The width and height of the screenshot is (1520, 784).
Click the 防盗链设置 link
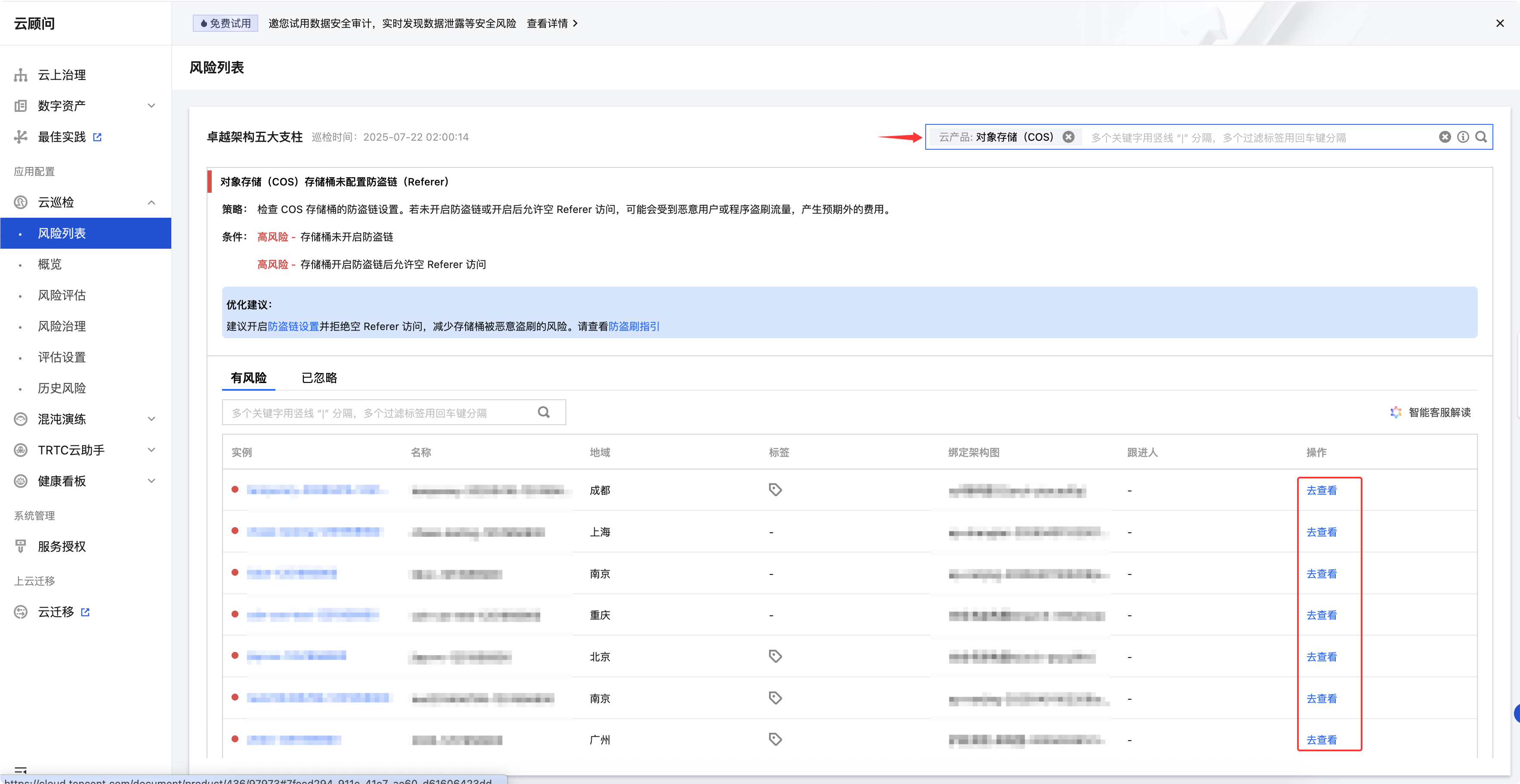tap(293, 326)
